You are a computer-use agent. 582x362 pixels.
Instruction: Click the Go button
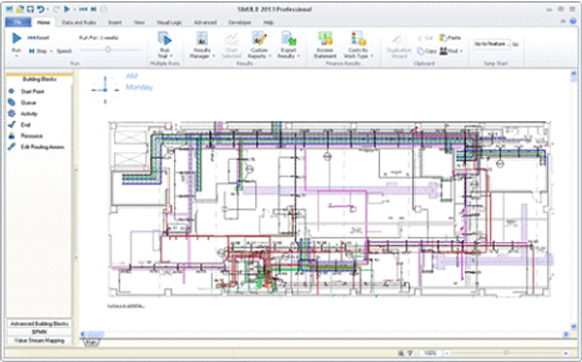515,44
